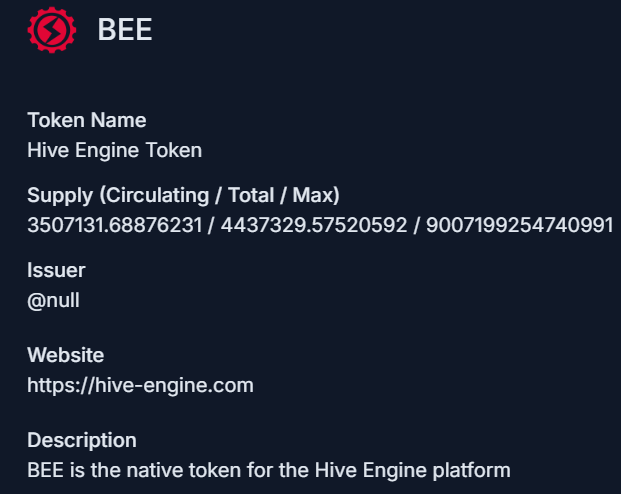Click the word BEE starting the description
Image resolution: width=621 pixels, height=494 pixels.
click(x=46, y=469)
